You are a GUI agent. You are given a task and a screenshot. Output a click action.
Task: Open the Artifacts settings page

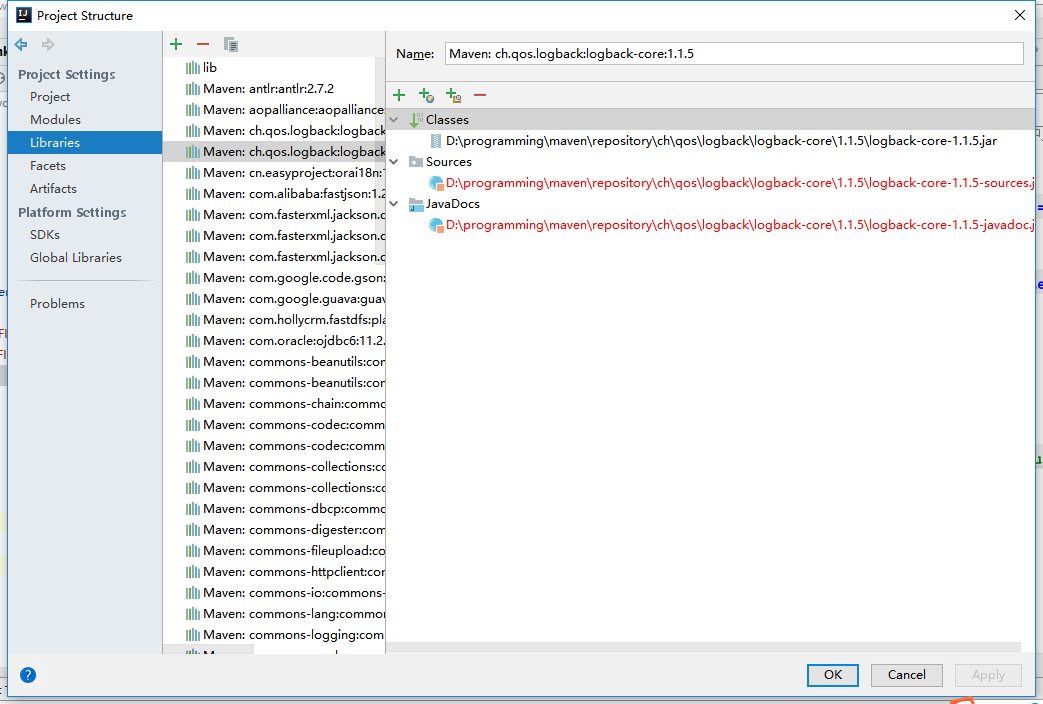pos(53,188)
